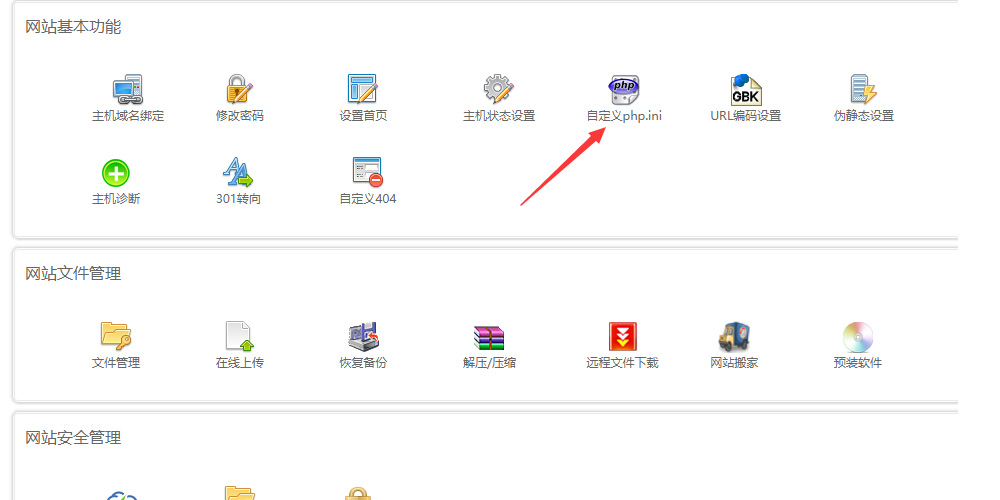Screen dimensions: 1000x500
Task: Click the folder icon under 网站安全管理
Action: (x=239, y=493)
